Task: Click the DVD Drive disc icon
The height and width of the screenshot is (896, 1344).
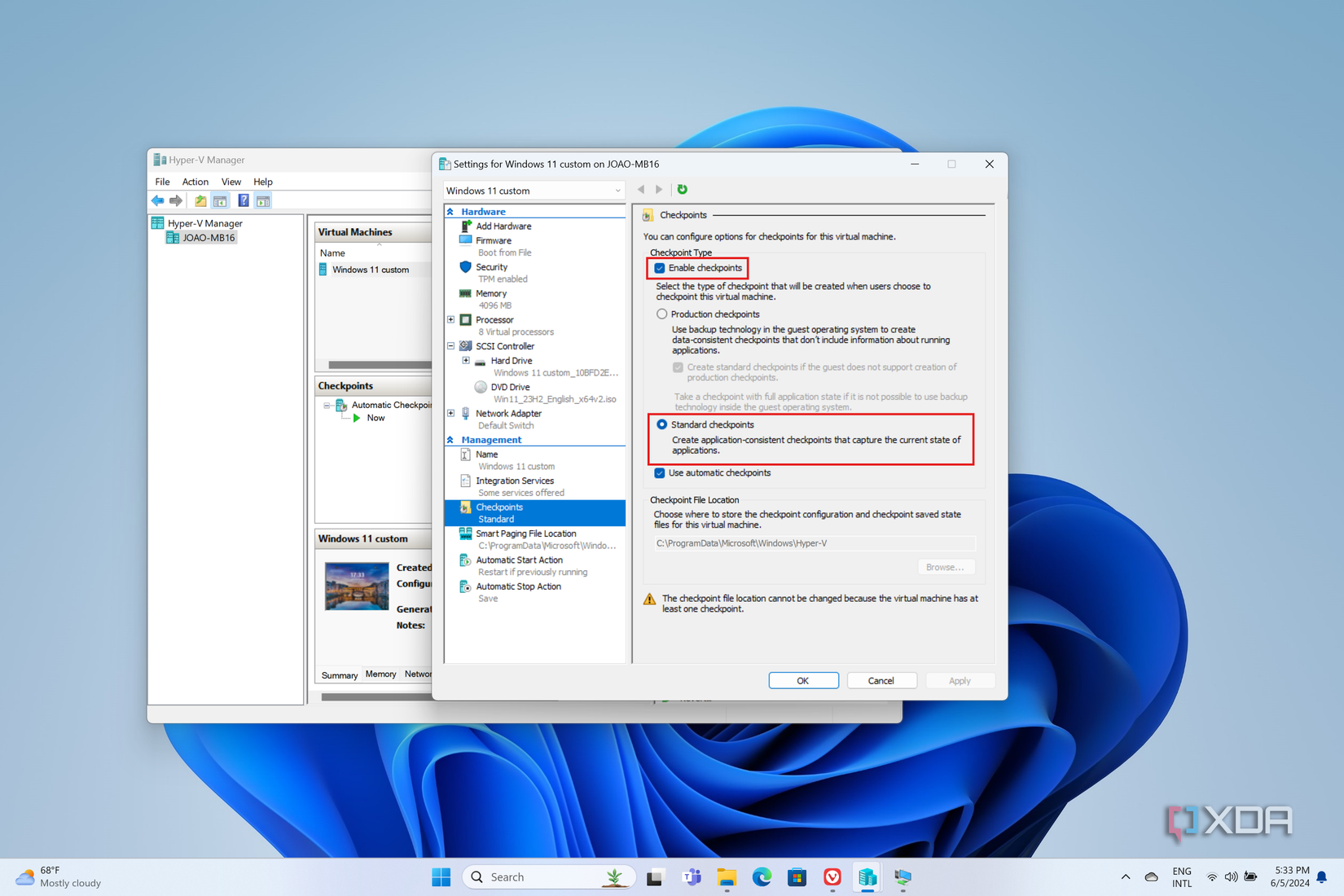Action: click(x=481, y=387)
